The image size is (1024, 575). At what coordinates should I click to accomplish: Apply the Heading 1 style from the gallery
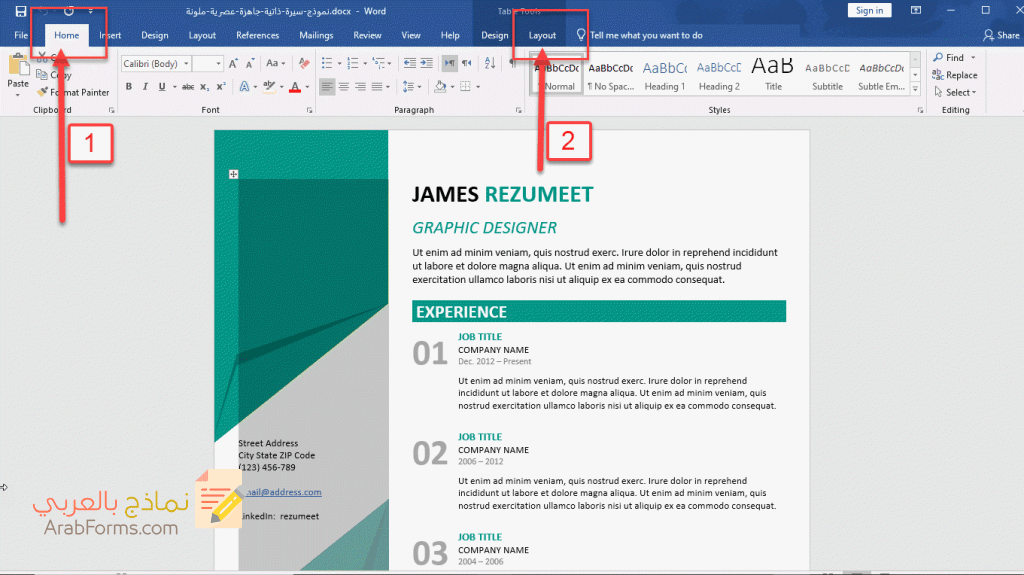(664, 75)
